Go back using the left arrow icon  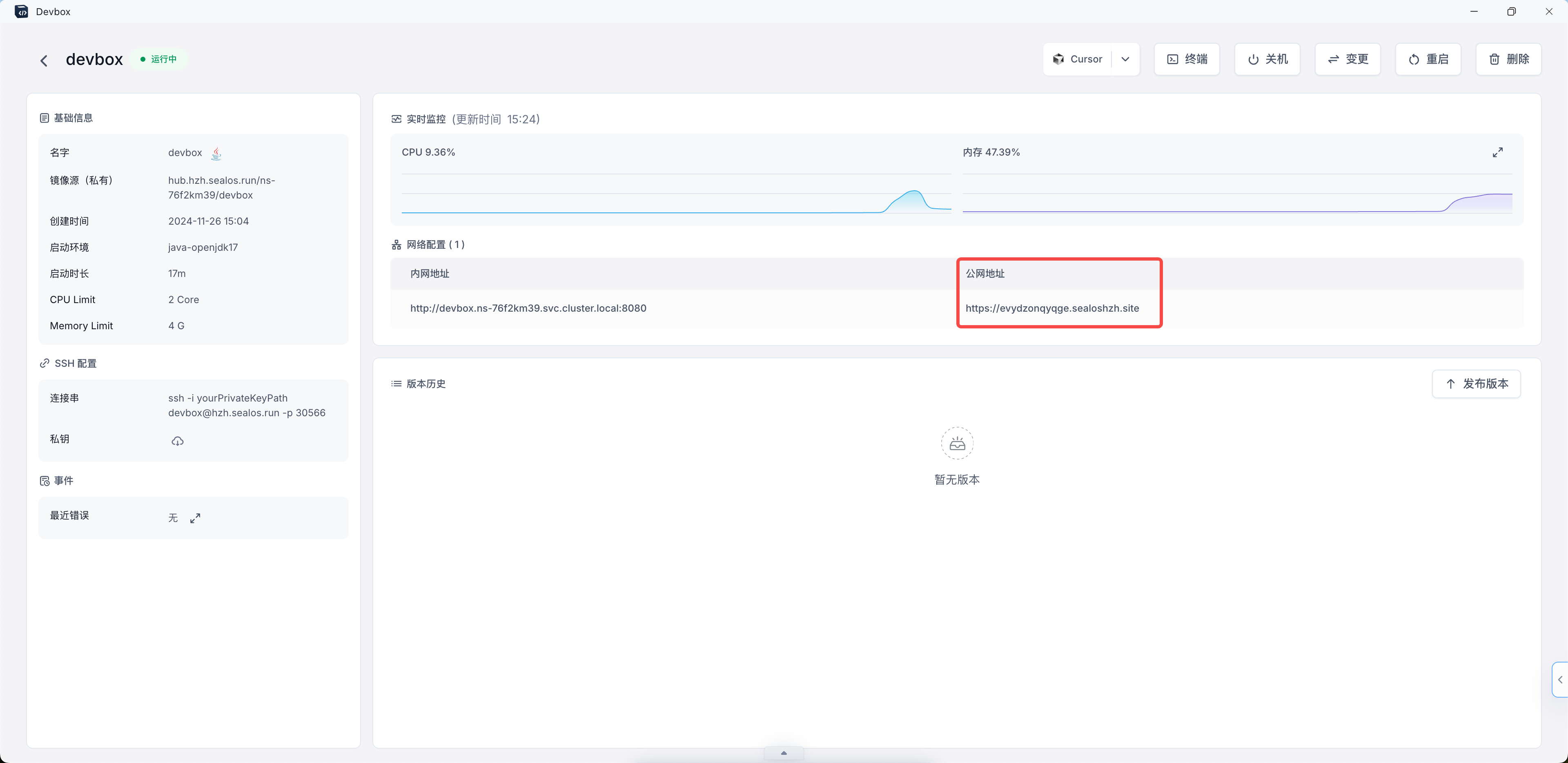[44, 60]
